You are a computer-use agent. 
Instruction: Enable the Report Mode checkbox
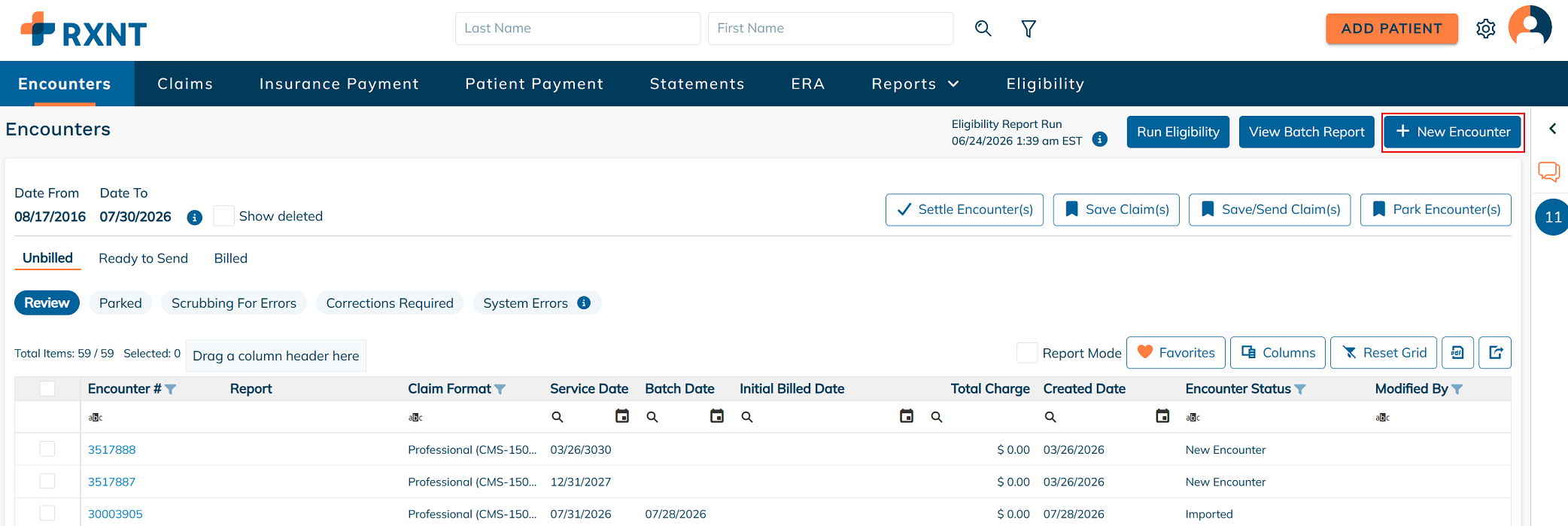[1027, 352]
